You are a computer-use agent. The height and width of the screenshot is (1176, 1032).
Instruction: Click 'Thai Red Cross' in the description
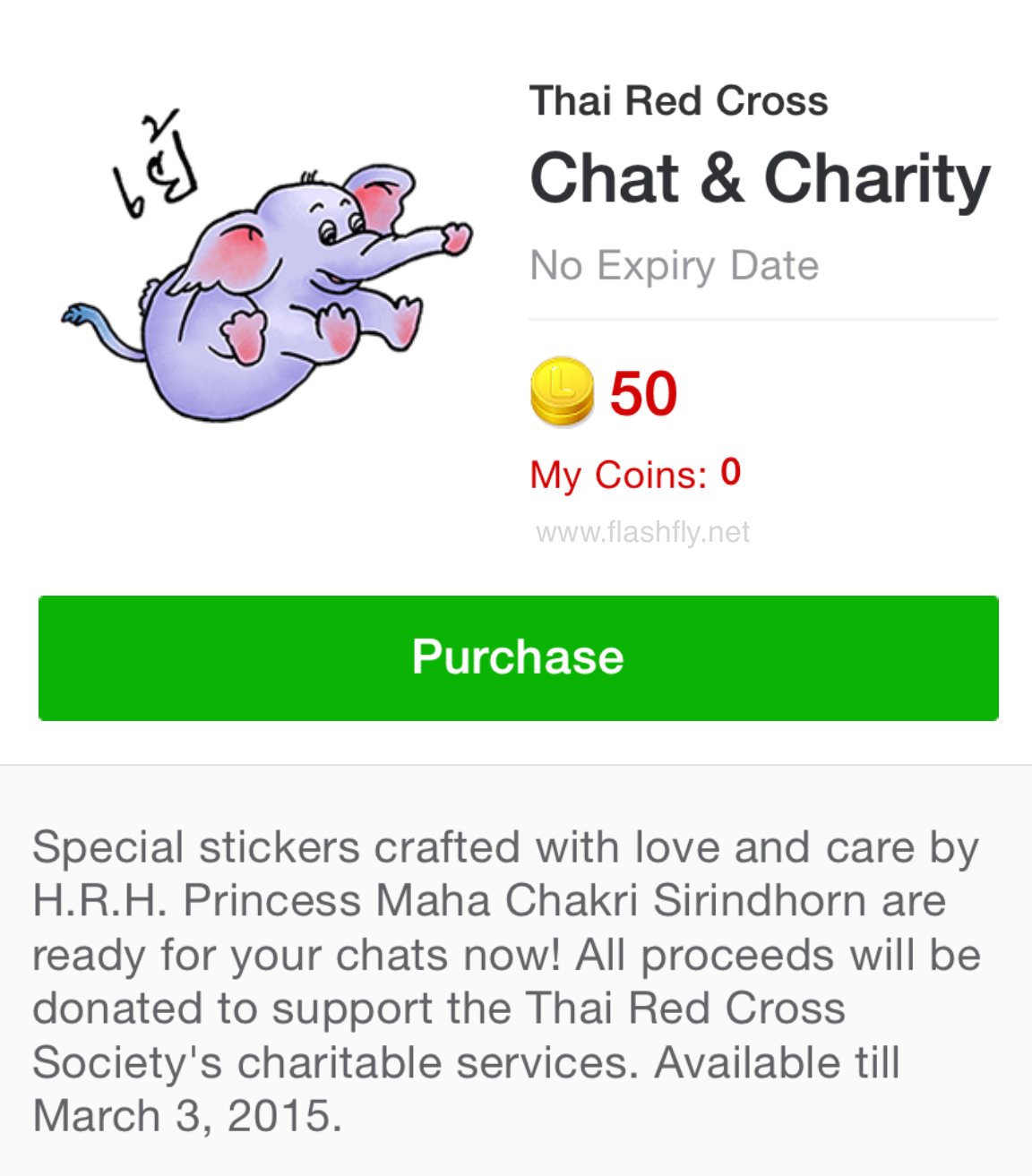(x=685, y=1009)
